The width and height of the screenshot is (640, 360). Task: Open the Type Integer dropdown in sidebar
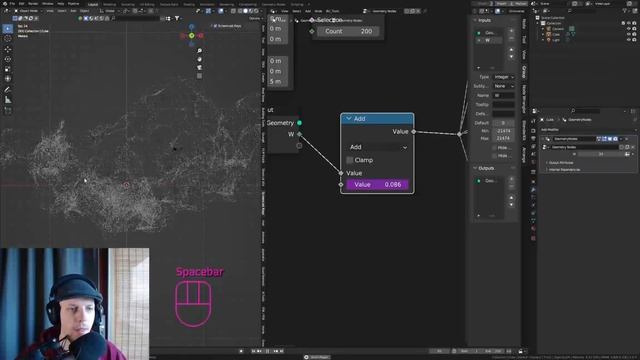click(x=504, y=77)
